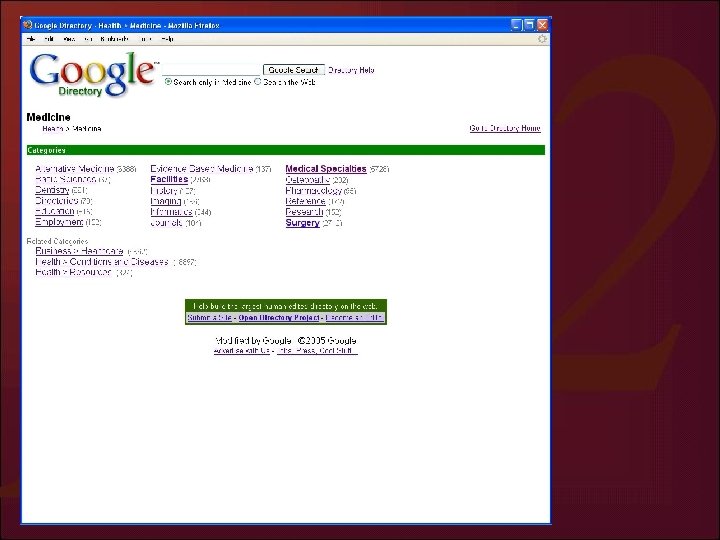Open the Directories category
Screen dimensions: 720x540
pyautogui.click(x=57, y=201)
